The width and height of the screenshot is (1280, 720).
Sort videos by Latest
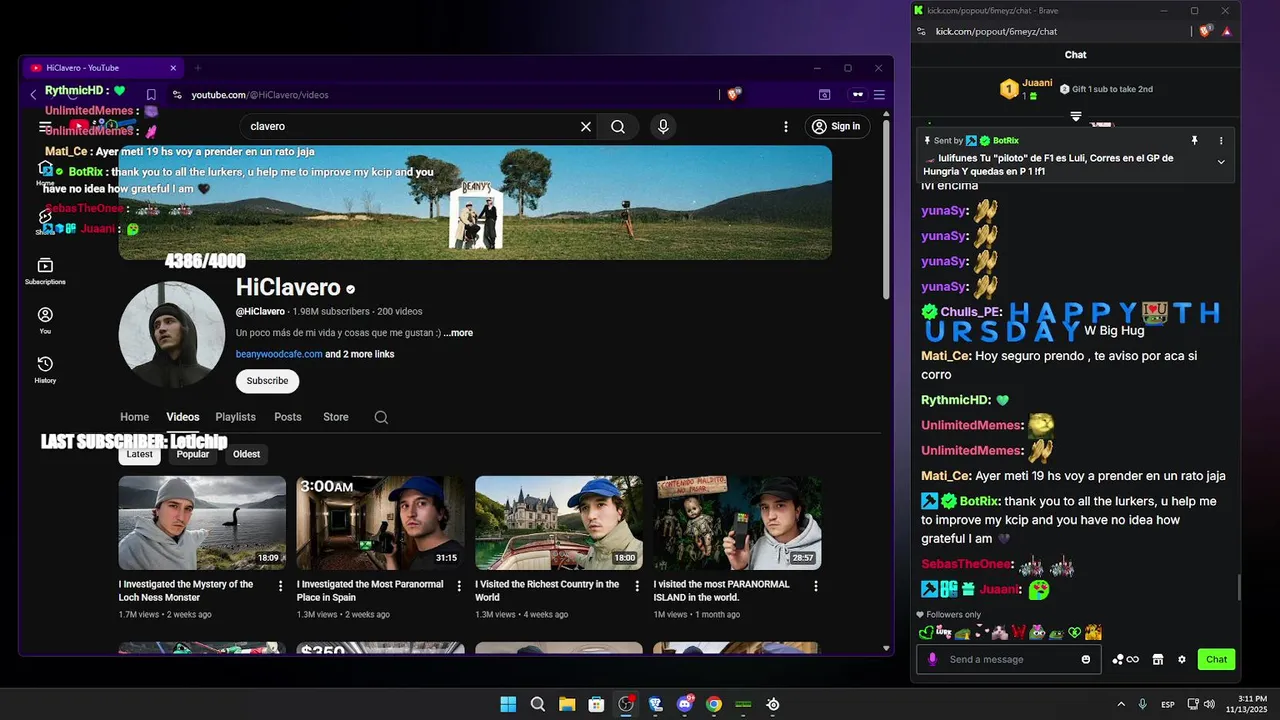coord(140,454)
